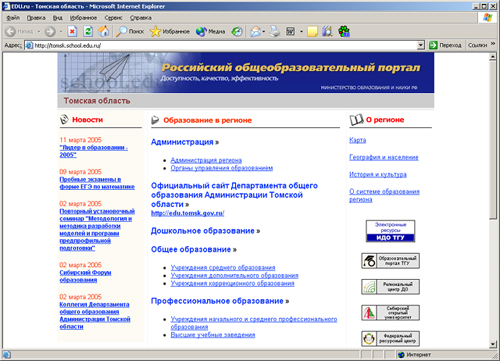Click the Mail envelope icon
500x361 pixels.
[255, 31]
